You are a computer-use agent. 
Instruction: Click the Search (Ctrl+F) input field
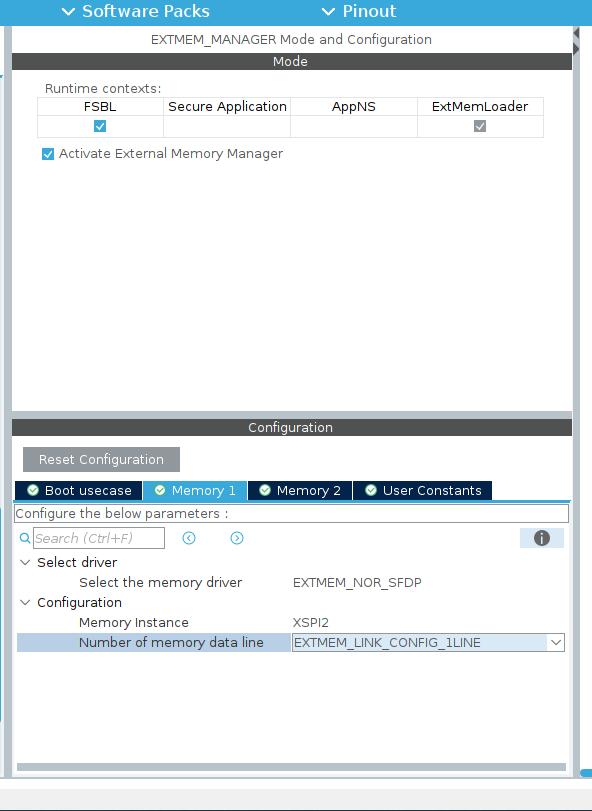coord(99,538)
